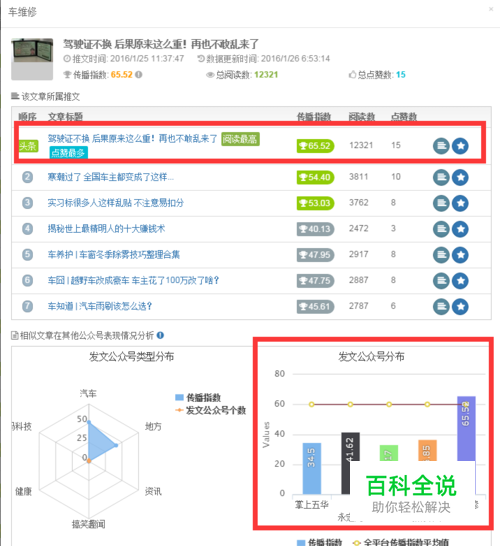Click the read count 12321 in first row
The width and height of the screenshot is (500, 546).
tap(361, 145)
